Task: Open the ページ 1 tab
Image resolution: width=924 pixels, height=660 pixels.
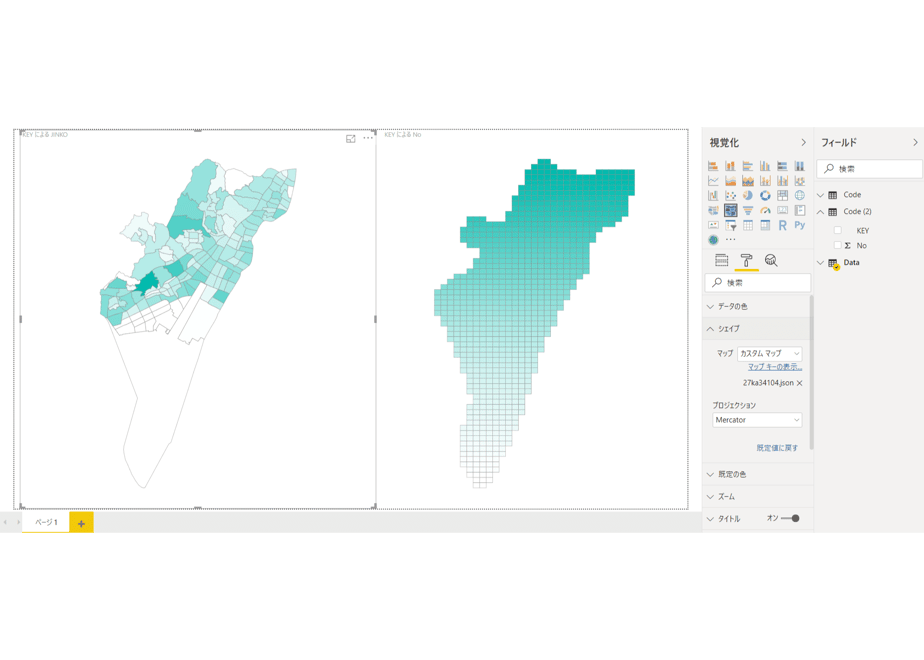Action: point(46,522)
